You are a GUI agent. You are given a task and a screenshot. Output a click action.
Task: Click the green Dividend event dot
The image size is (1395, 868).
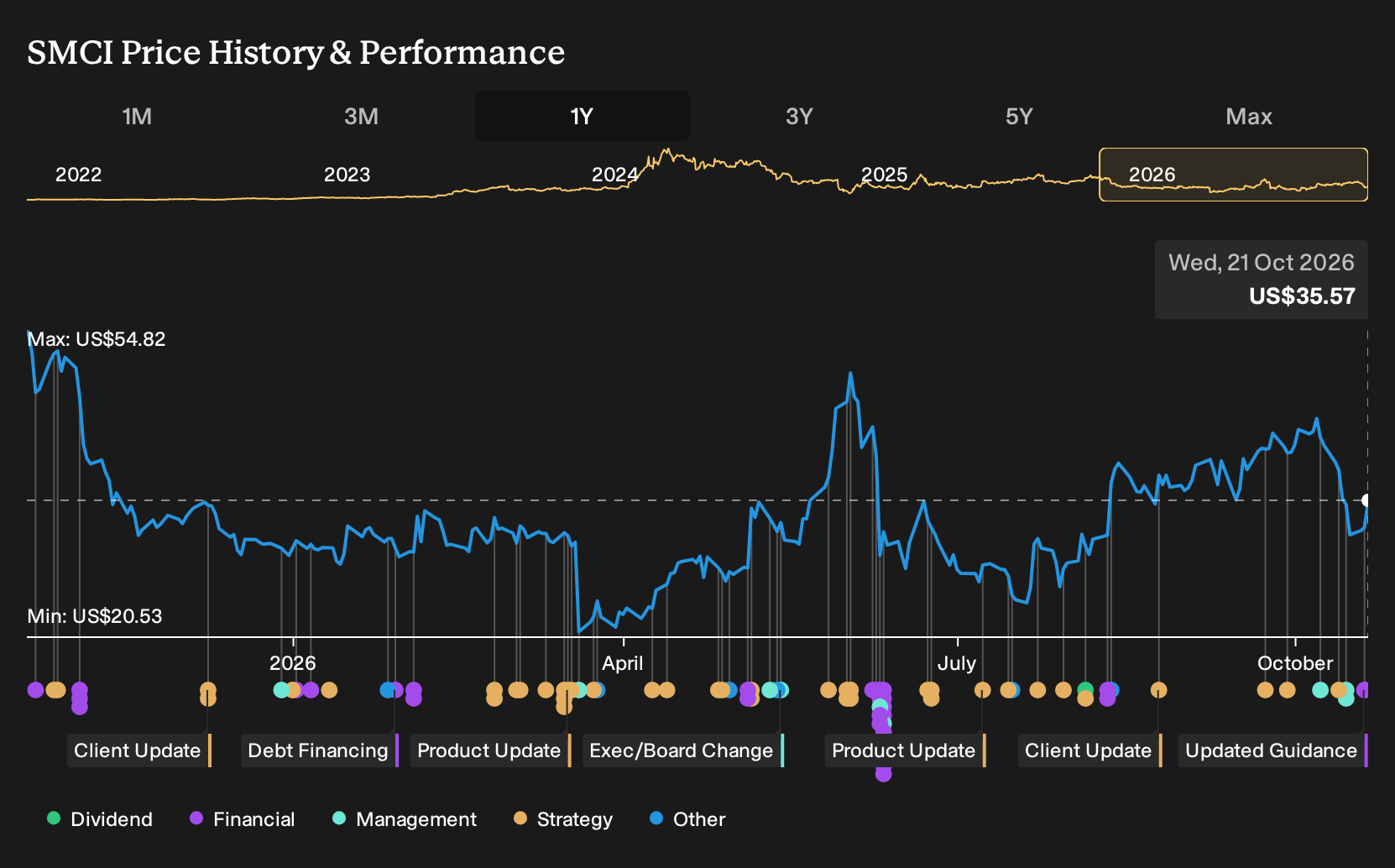pyautogui.click(x=1085, y=689)
